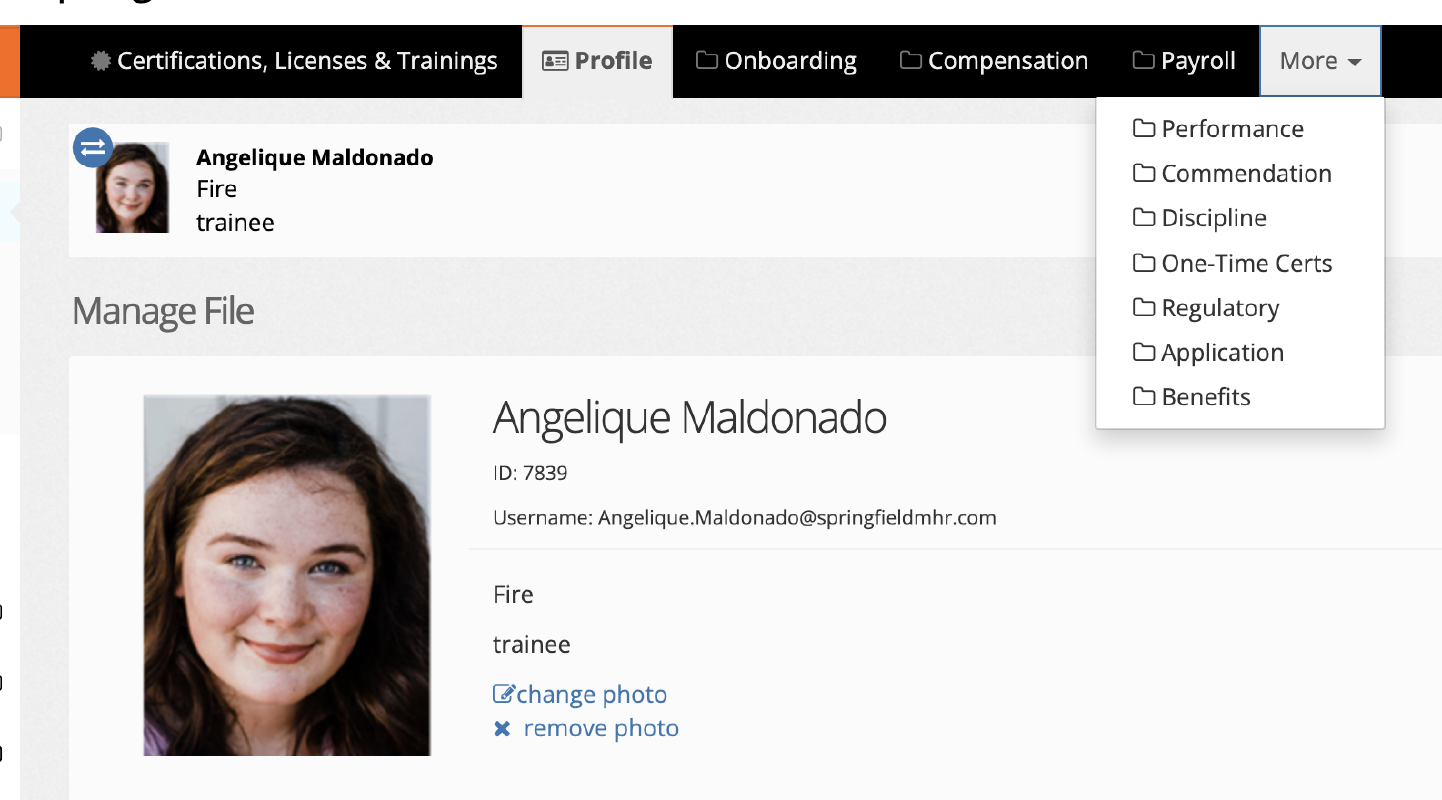Click the folder icon on the Compensation tab
The image size is (1442, 800).
tap(910, 60)
